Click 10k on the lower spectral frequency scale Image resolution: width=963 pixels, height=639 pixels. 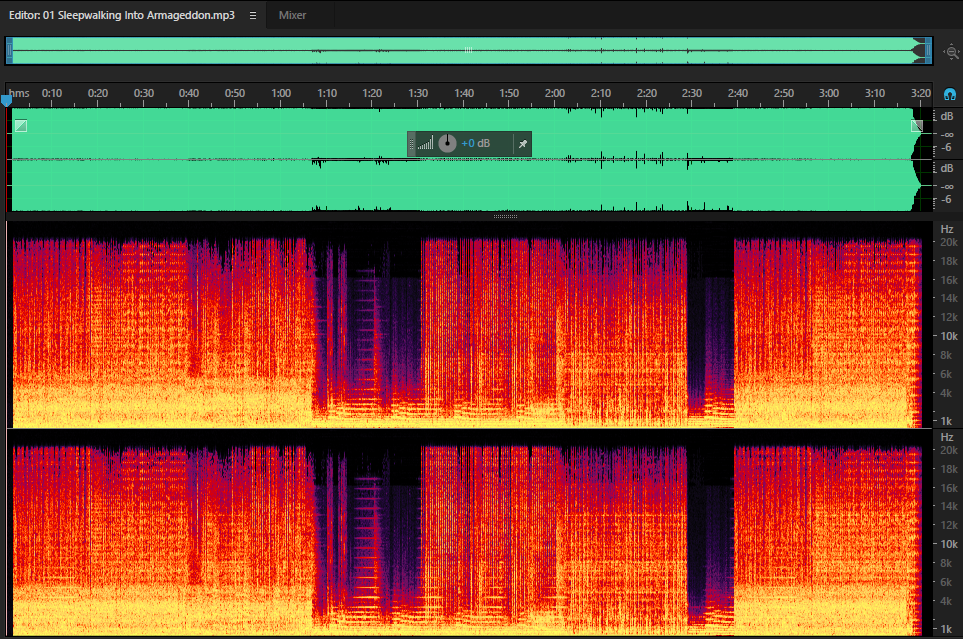tap(949, 544)
